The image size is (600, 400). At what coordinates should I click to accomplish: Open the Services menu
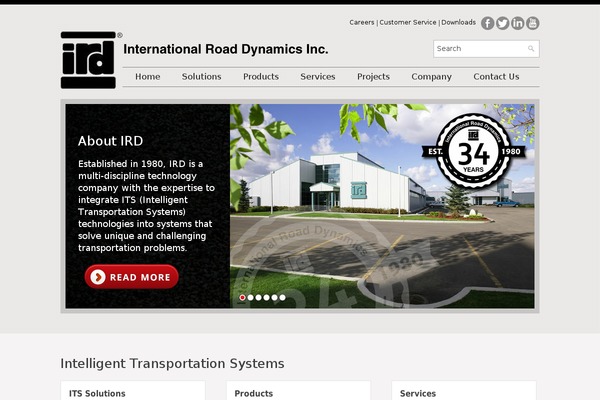[318, 77]
